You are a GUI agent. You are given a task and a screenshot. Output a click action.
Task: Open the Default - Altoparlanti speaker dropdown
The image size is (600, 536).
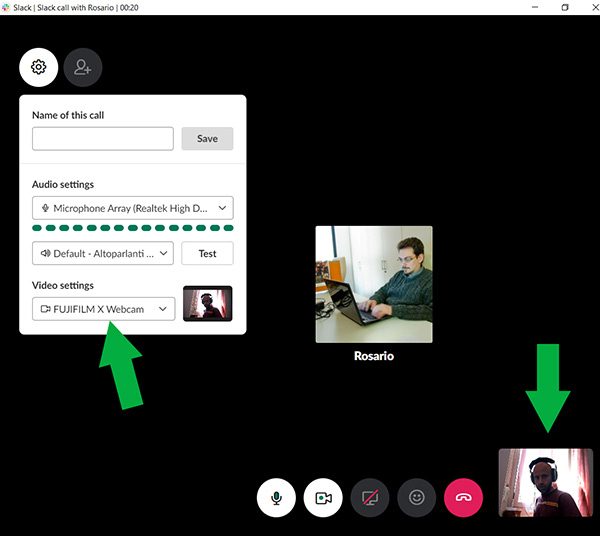pos(103,253)
